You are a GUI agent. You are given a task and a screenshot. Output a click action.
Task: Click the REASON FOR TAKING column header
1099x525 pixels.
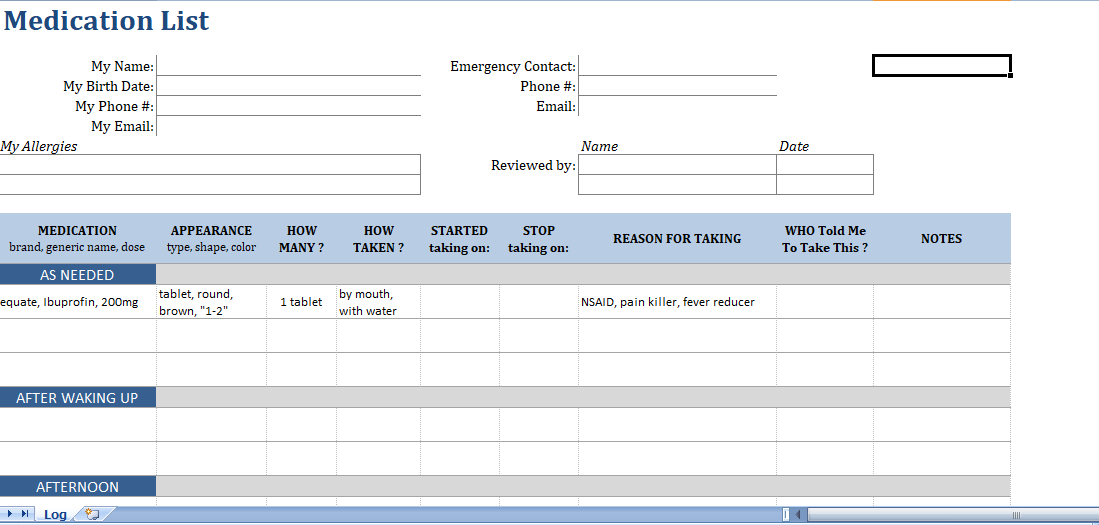677,238
